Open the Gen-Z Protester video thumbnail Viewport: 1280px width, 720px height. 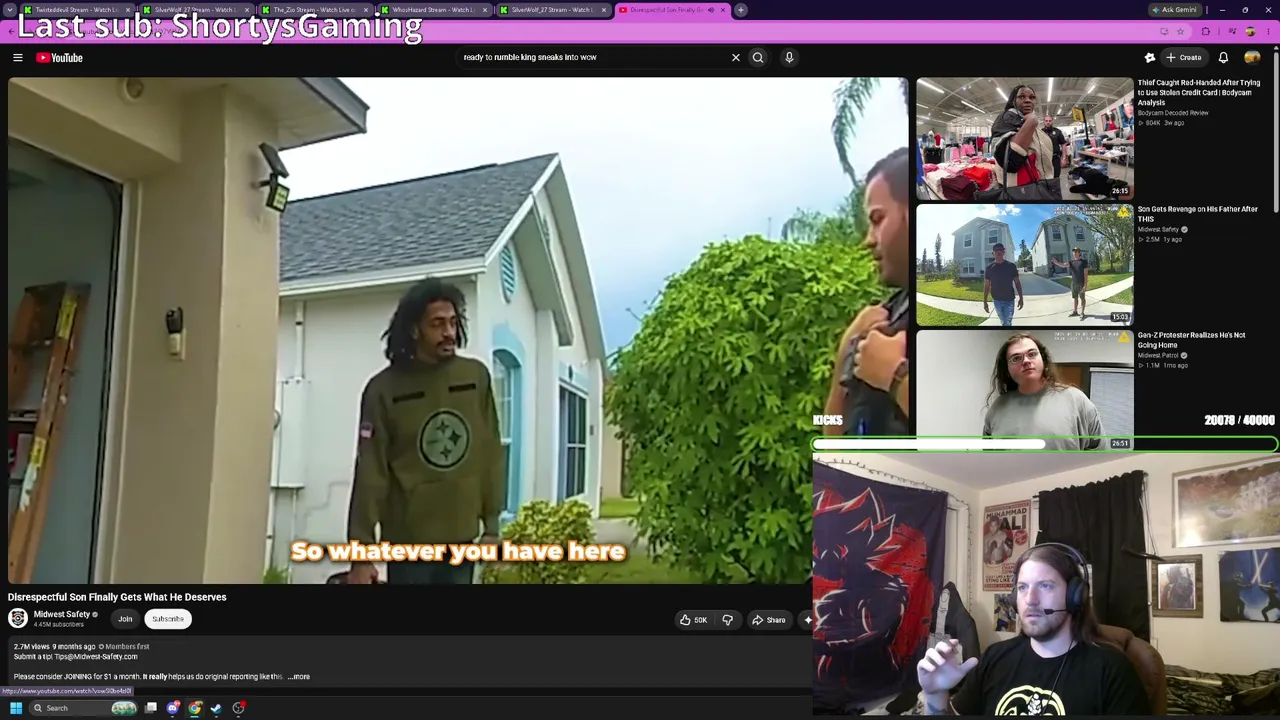[x=1025, y=389]
